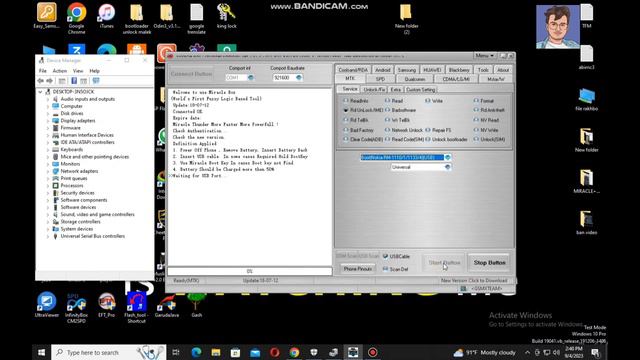Open File Explorer from the taskbar
The height and width of the screenshot is (360, 640).
pos(216,352)
